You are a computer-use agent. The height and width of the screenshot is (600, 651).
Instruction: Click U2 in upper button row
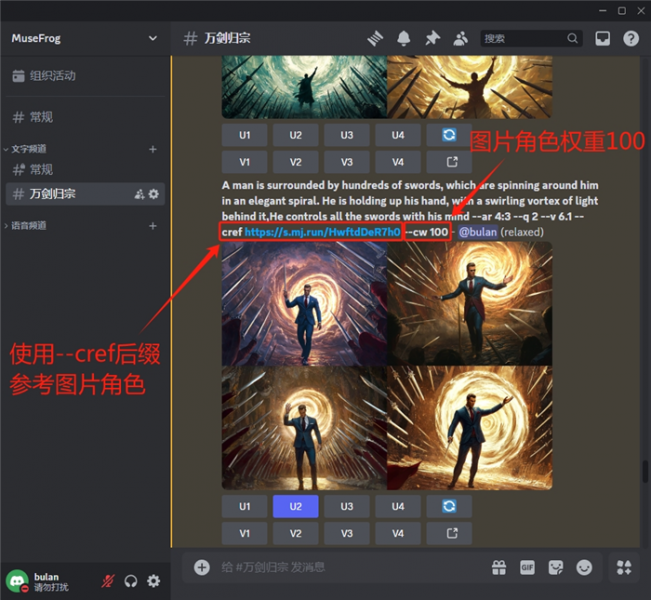point(296,135)
